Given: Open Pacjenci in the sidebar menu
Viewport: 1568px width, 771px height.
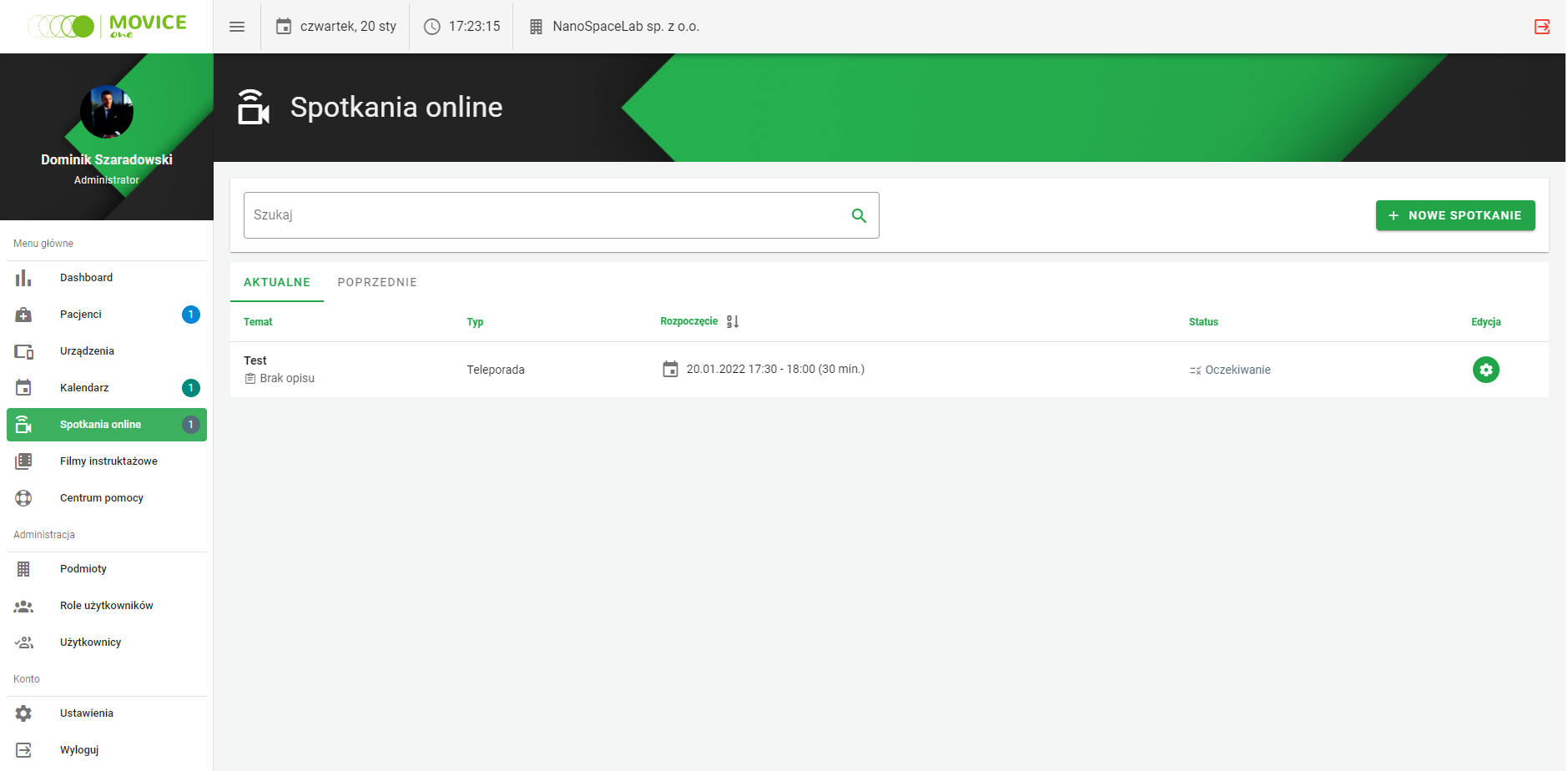Looking at the screenshot, I should pyautogui.click(x=81, y=315).
